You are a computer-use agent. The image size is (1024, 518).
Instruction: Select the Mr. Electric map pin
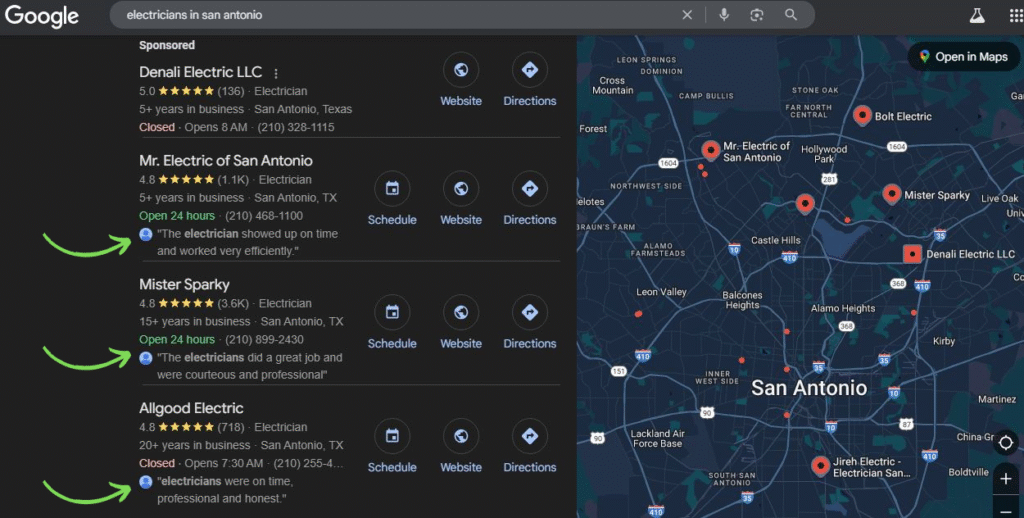(x=711, y=150)
